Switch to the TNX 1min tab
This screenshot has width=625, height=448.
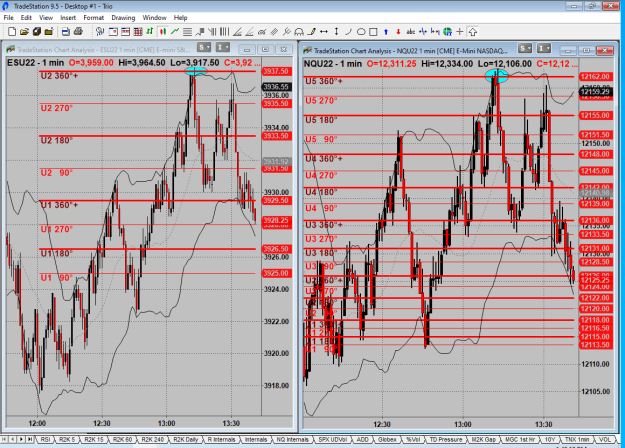click(576, 439)
